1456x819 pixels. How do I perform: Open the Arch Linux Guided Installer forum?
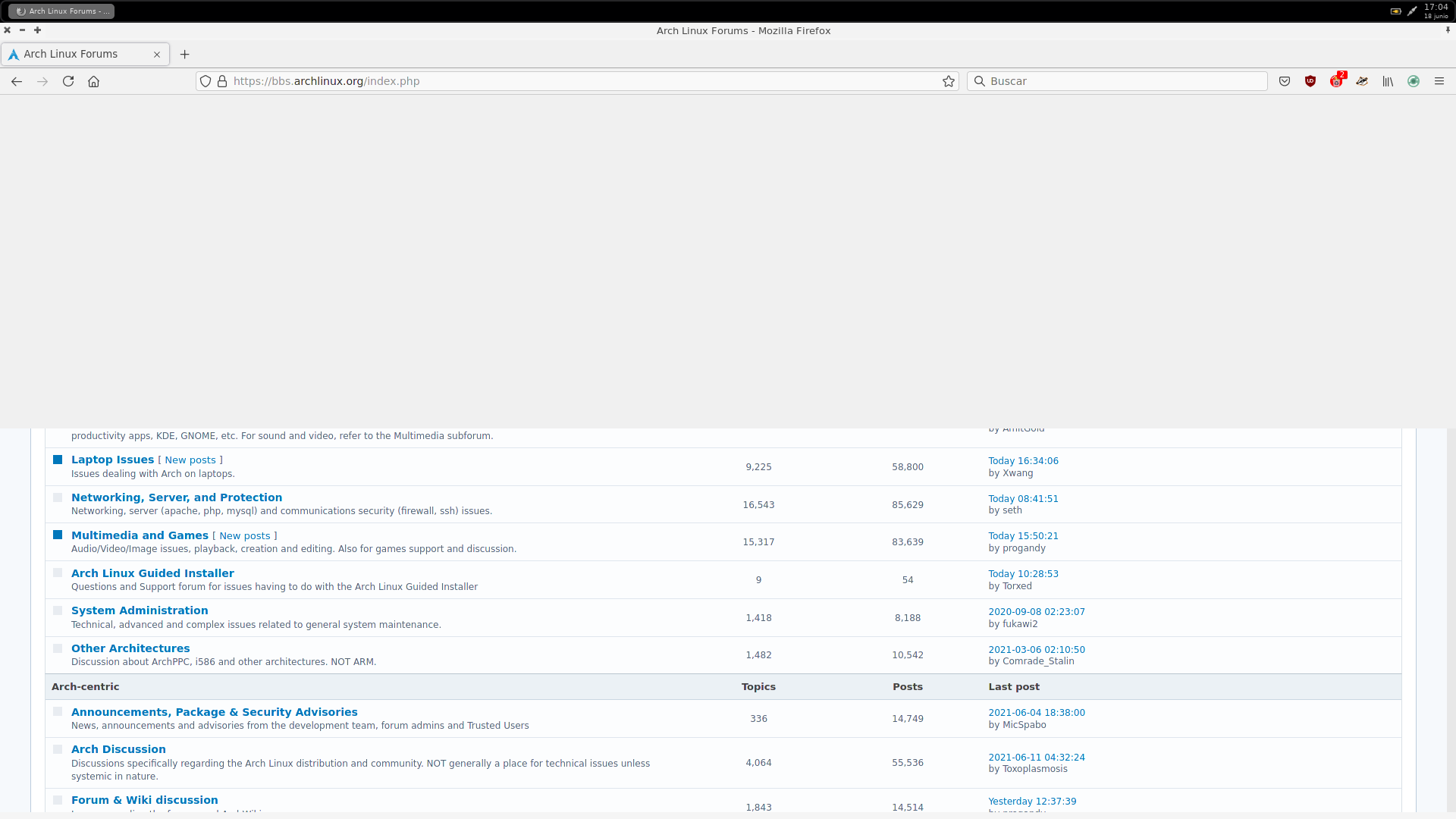click(152, 573)
